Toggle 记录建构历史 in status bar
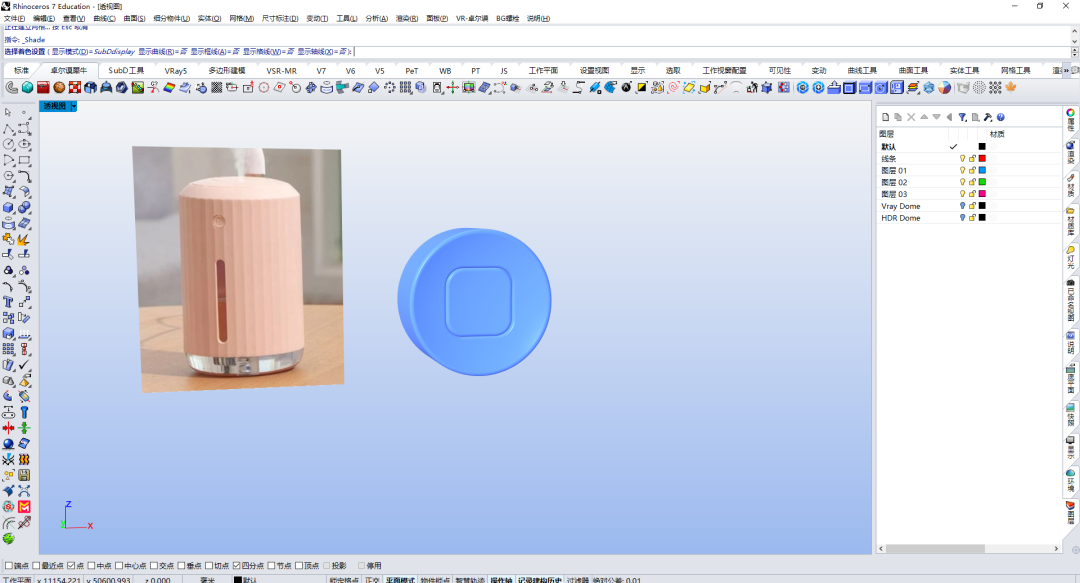Viewport: 1080px width, 583px height. click(x=540, y=580)
